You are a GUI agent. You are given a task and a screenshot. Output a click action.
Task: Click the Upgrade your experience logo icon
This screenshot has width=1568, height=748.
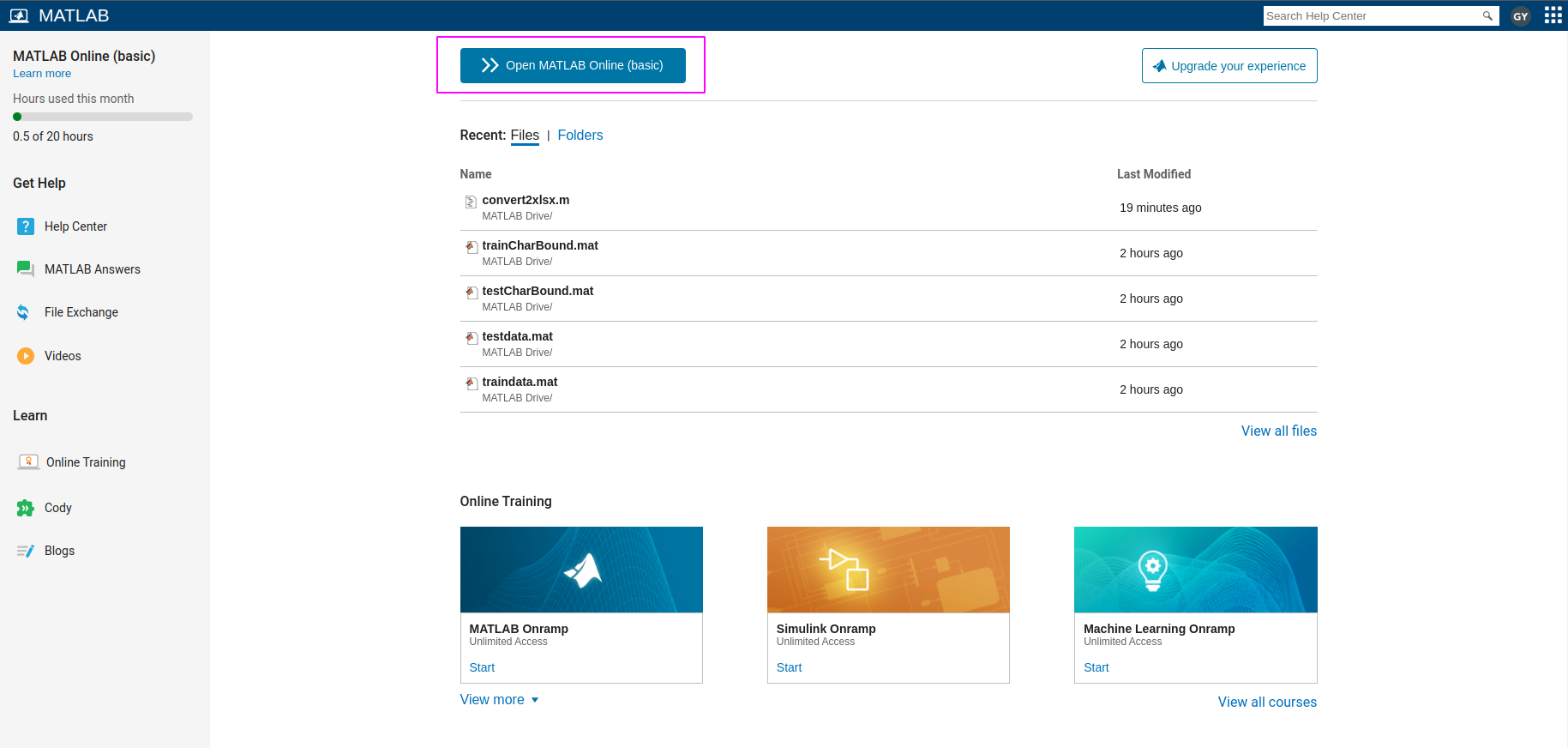(1159, 66)
